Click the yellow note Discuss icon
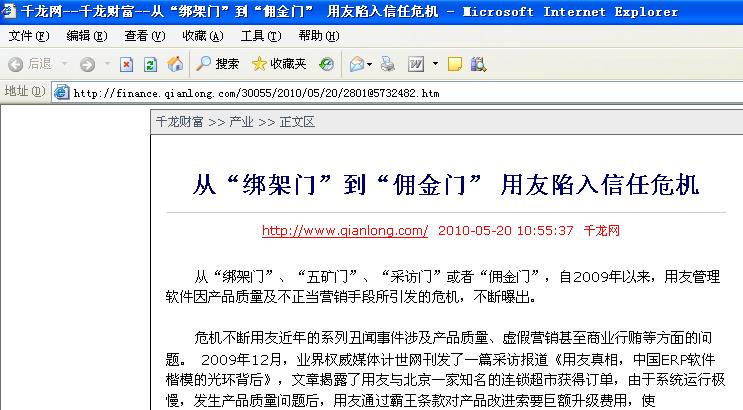Image resolution: width=743 pixels, height=410 pixels. [x=454, y=64]
